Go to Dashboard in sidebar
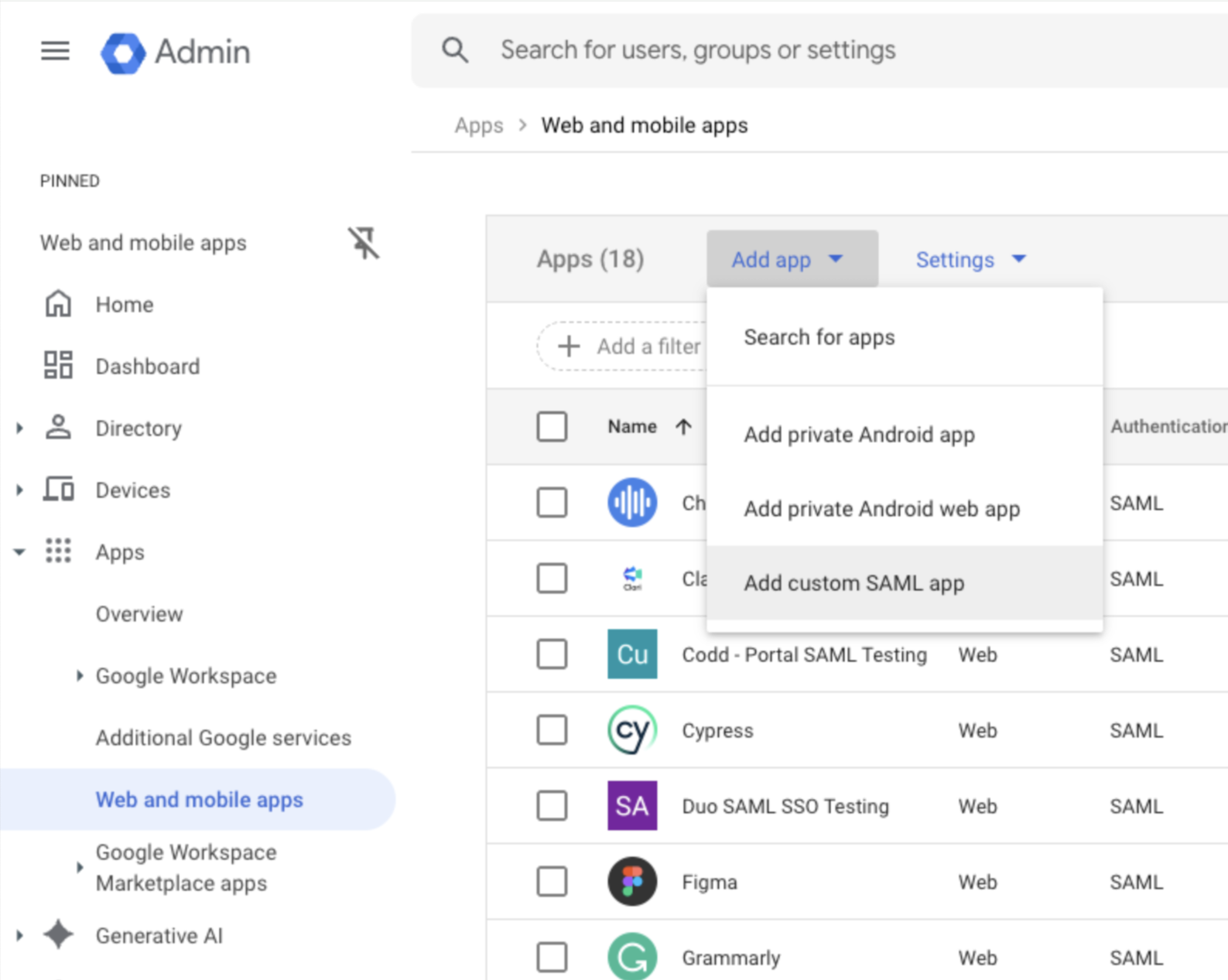Screen dimensions: 1228x980 pyautogui.click(x=148, y=367)
